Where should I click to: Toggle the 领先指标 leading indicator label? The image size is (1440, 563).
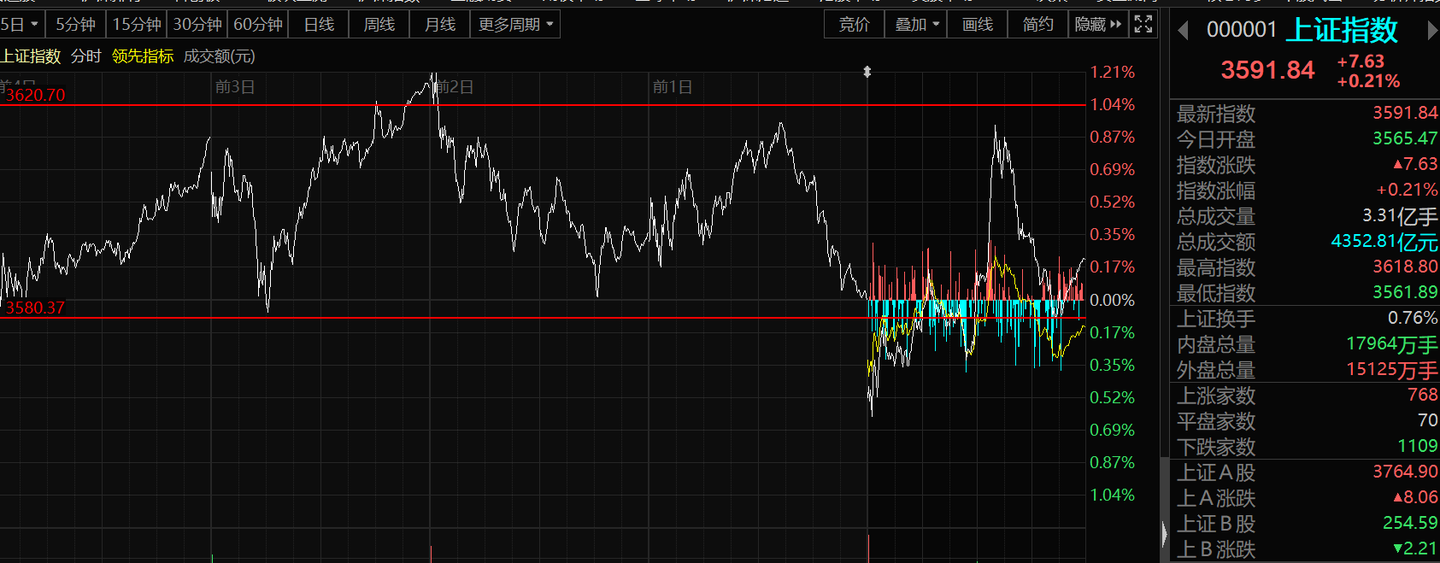(x=142, y=56)
